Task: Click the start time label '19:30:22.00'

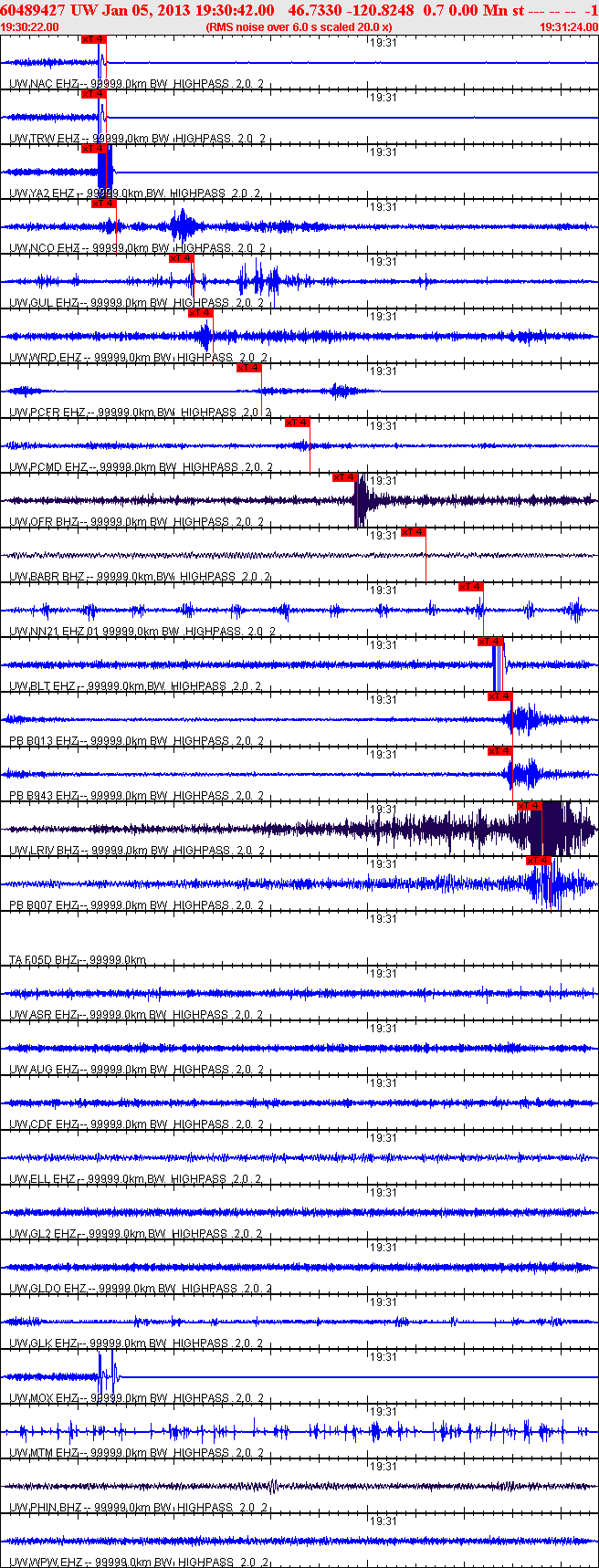Action: pyautogui.click(x=30, y=27)
